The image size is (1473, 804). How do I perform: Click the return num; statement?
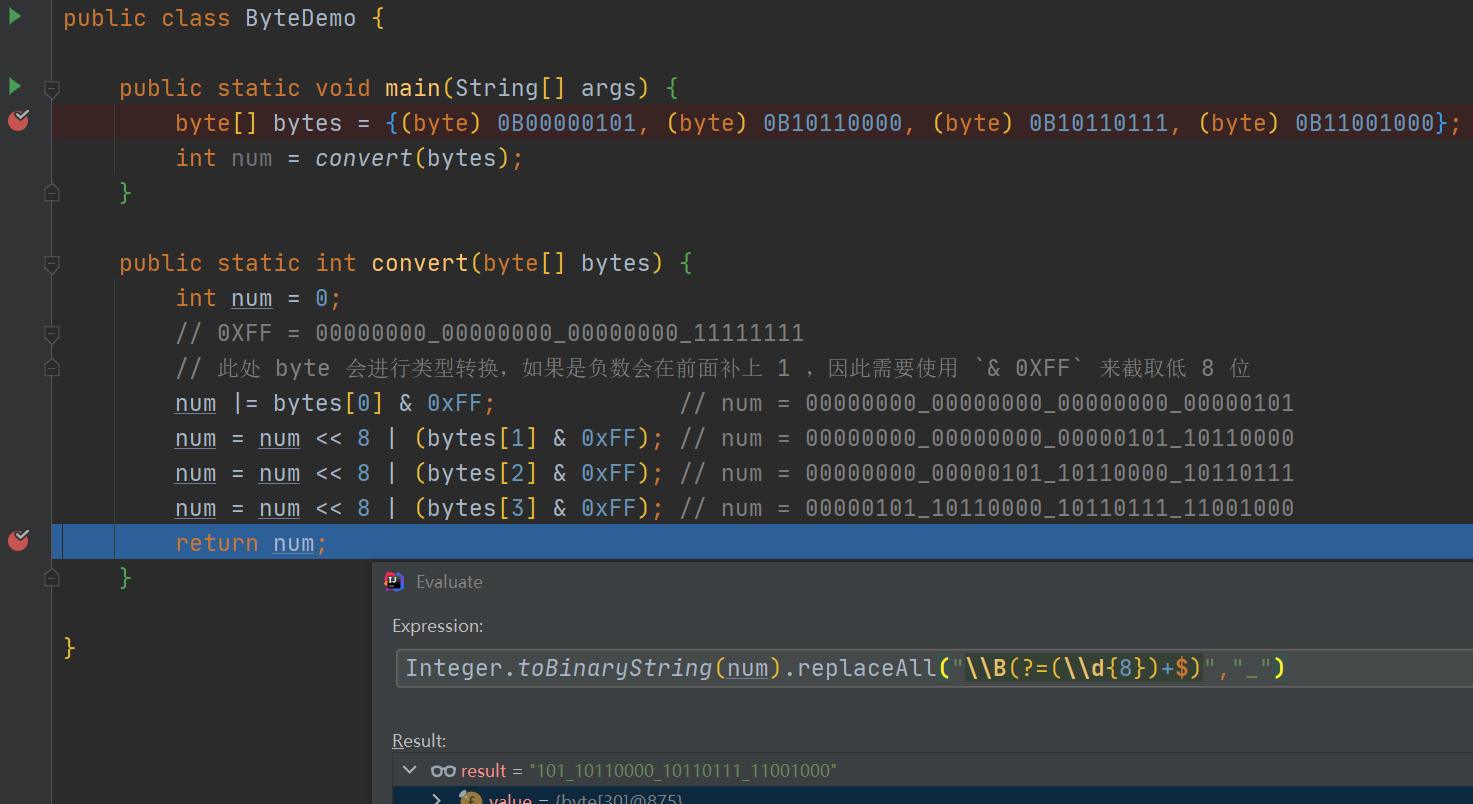point(251,543)
